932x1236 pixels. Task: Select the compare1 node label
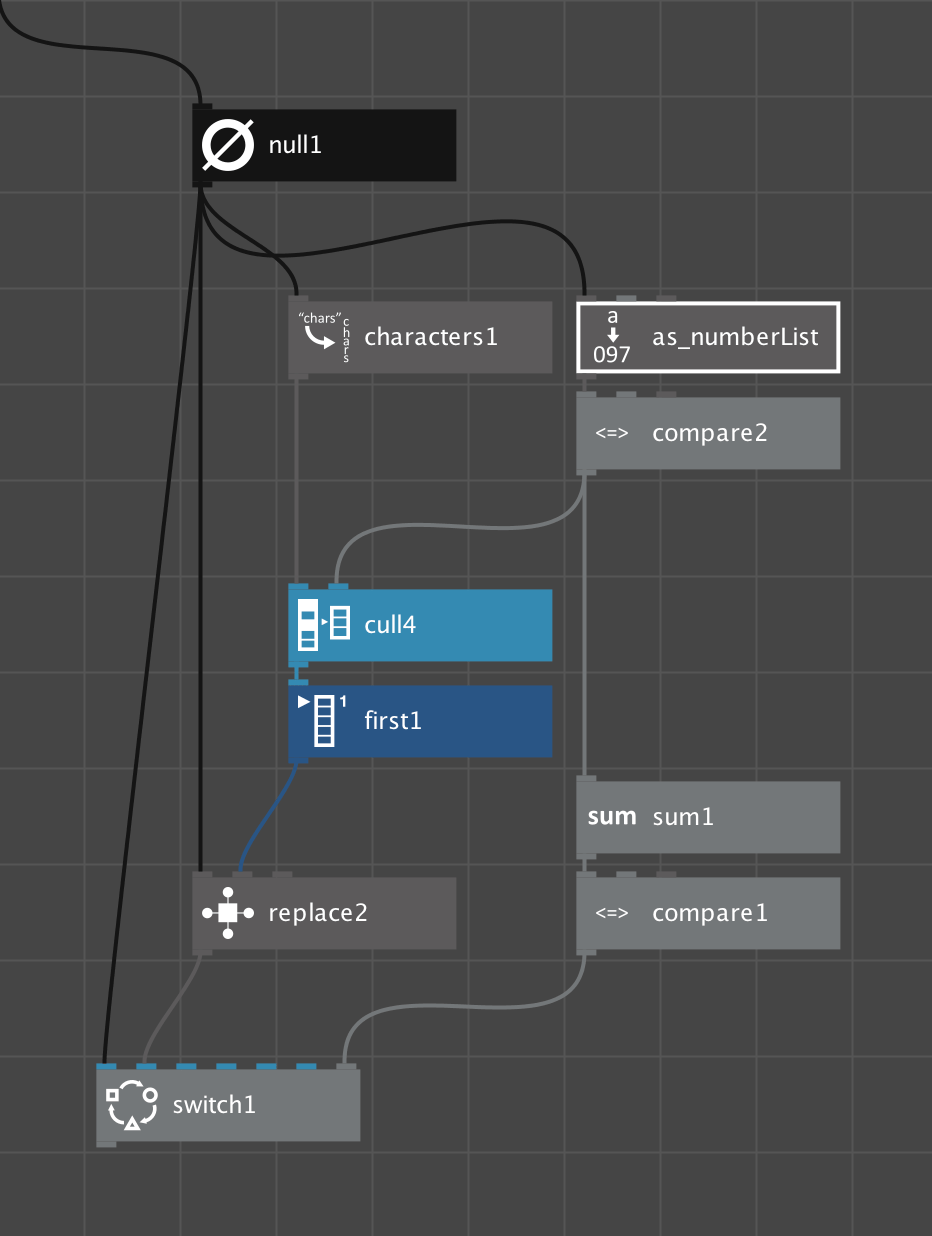(710, 914)
